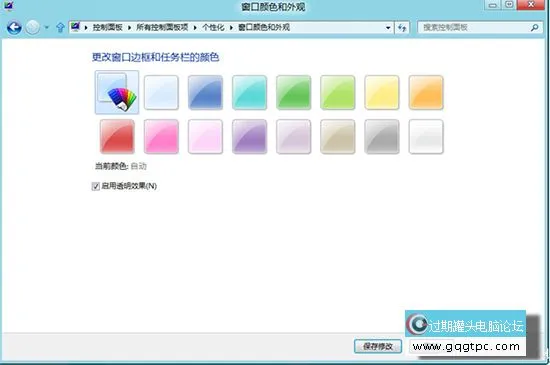Select the purple color swatch
The image size is (550, 365).
(249, 137)
